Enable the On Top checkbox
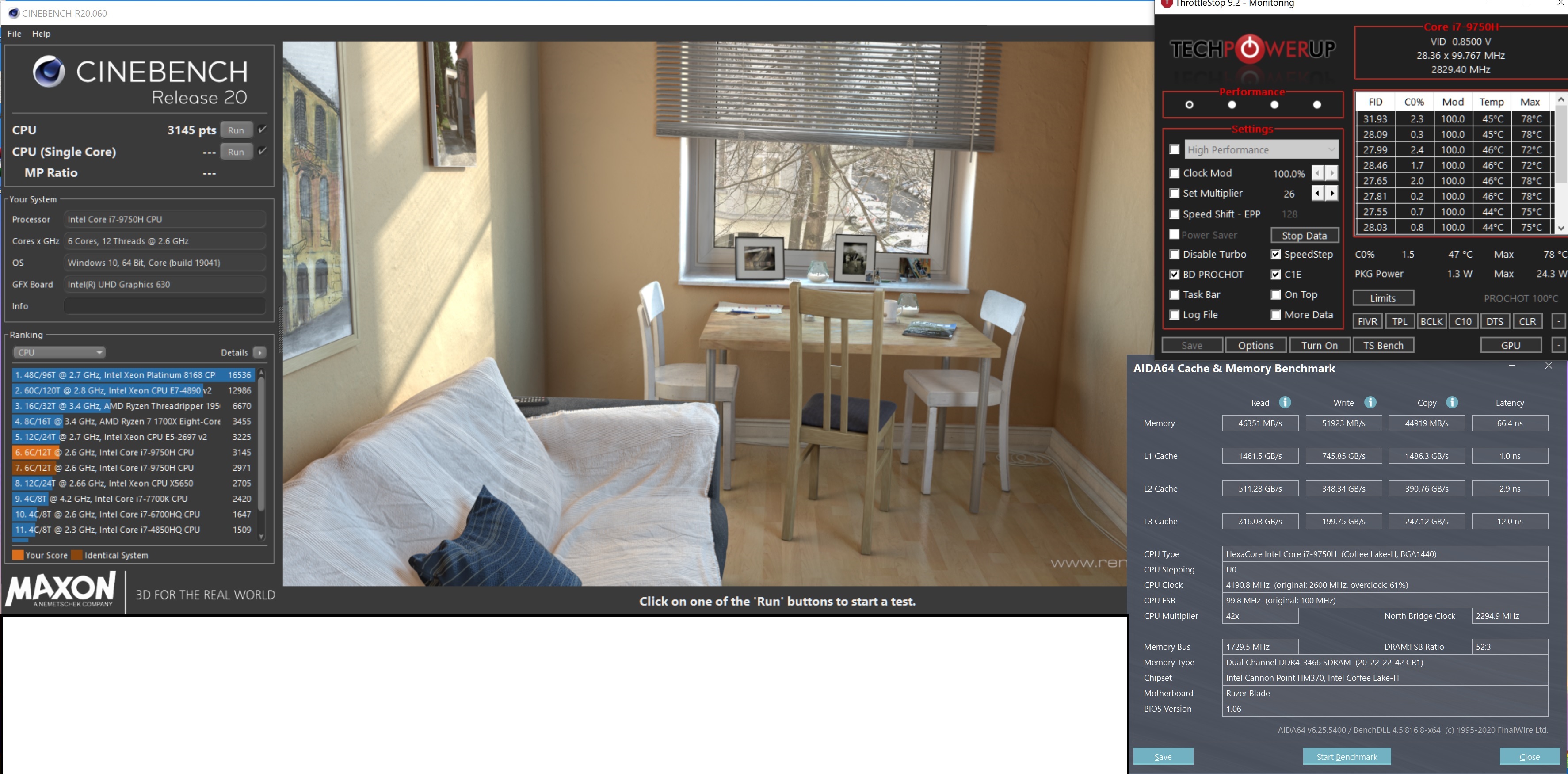The height and width of the screenshot is (774, 1568). (1276, 294)
